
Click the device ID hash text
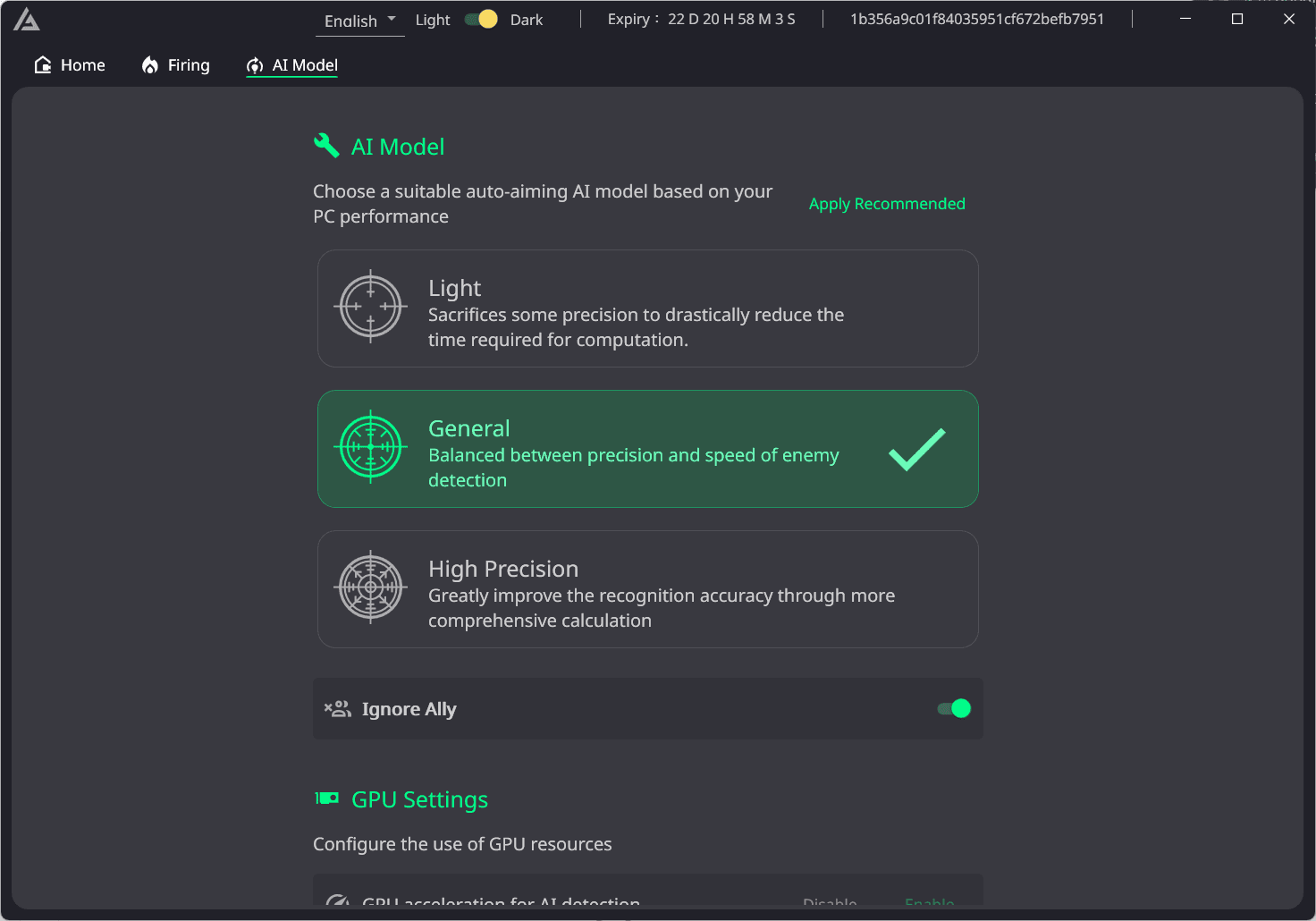pyautogui.click(x=976, y=20)
